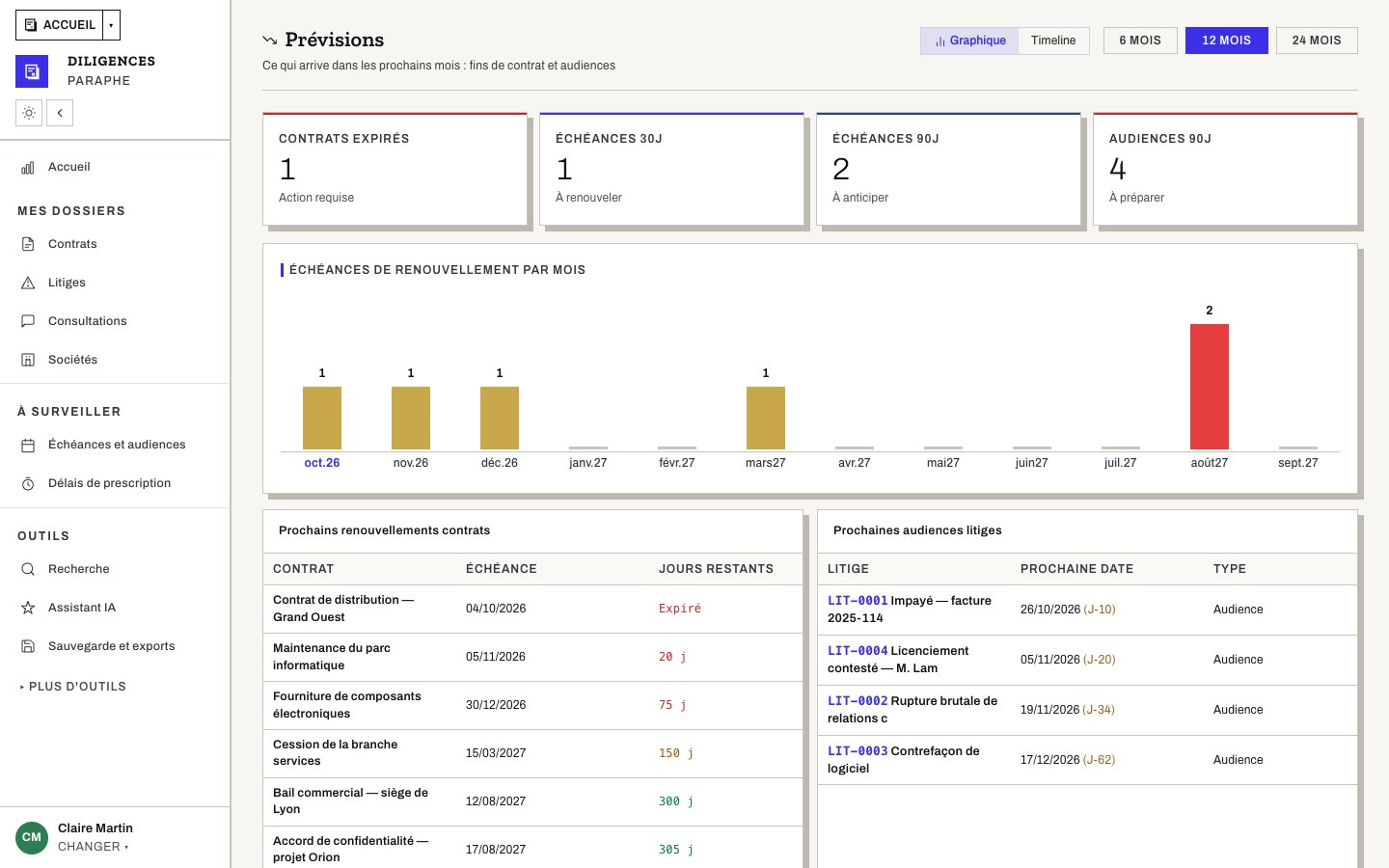This screenshot has height=868, width=1389.
Task: Click the Échéances 30J card
Action: [672, 170]
